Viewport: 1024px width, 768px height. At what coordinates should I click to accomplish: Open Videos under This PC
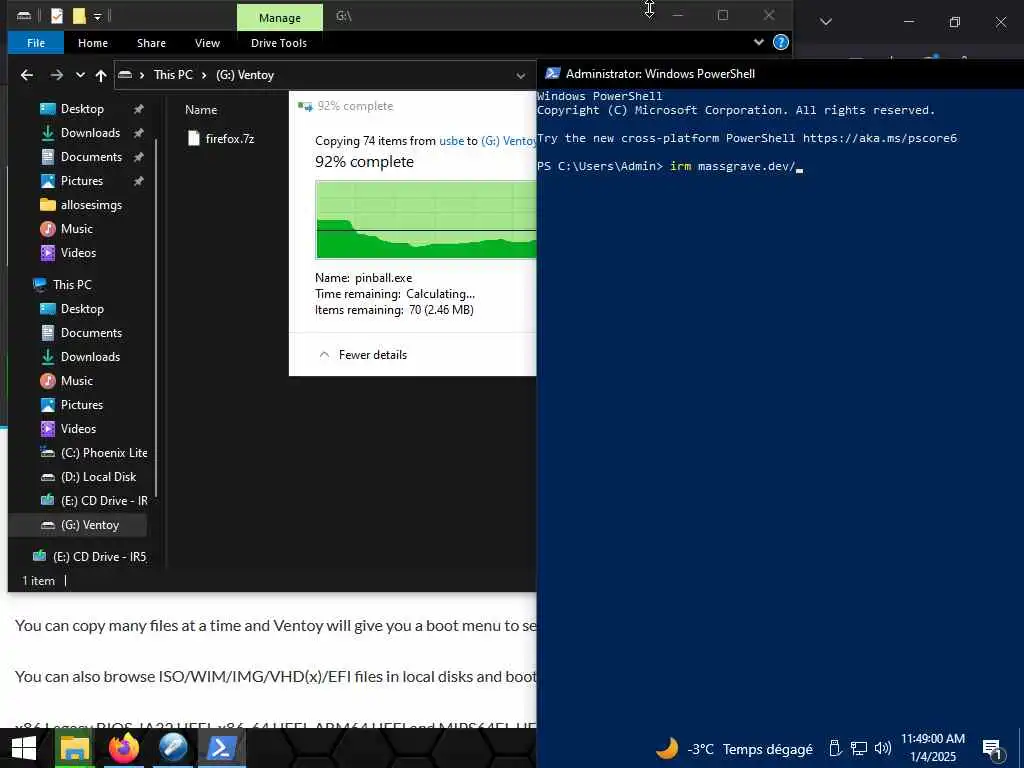78,429
